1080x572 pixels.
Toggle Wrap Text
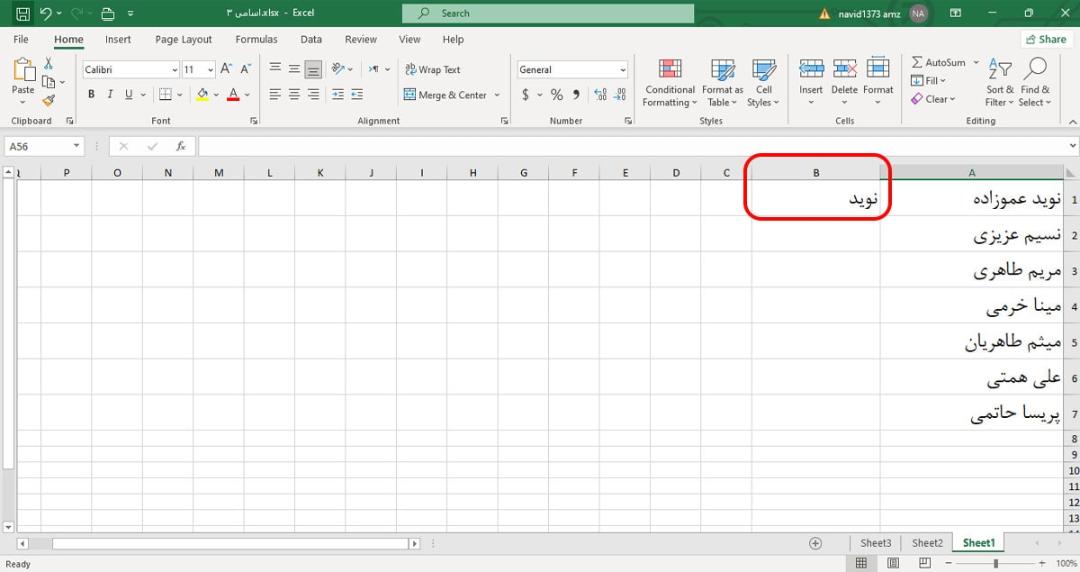[433, 70]
